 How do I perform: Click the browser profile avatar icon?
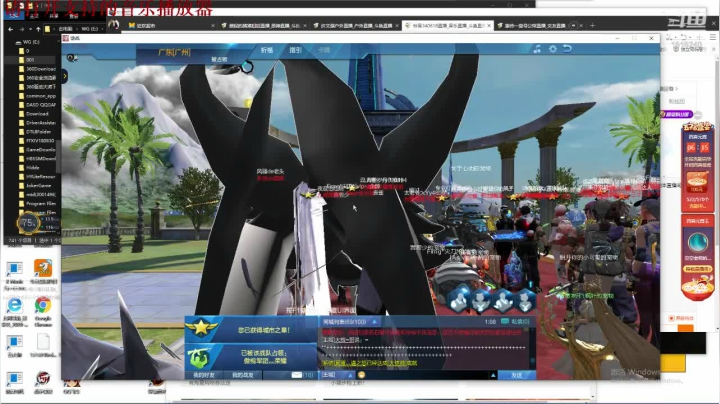pyautogui.click(x=114, y=25)
